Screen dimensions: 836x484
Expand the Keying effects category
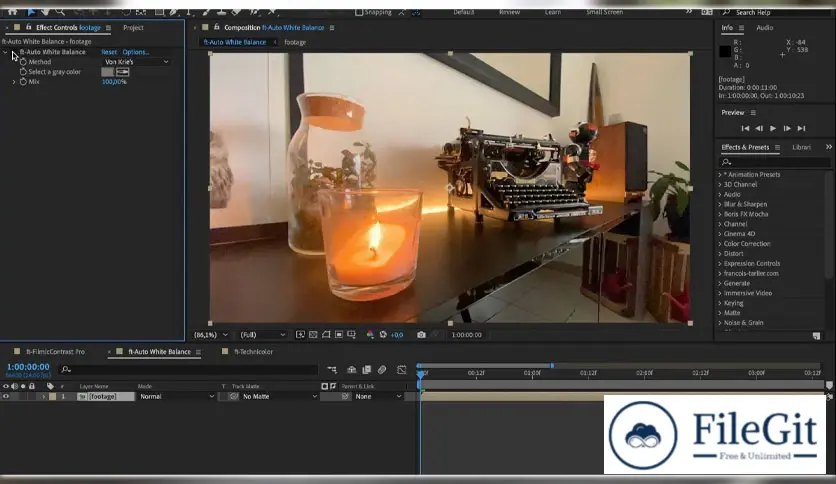[720, 303]
